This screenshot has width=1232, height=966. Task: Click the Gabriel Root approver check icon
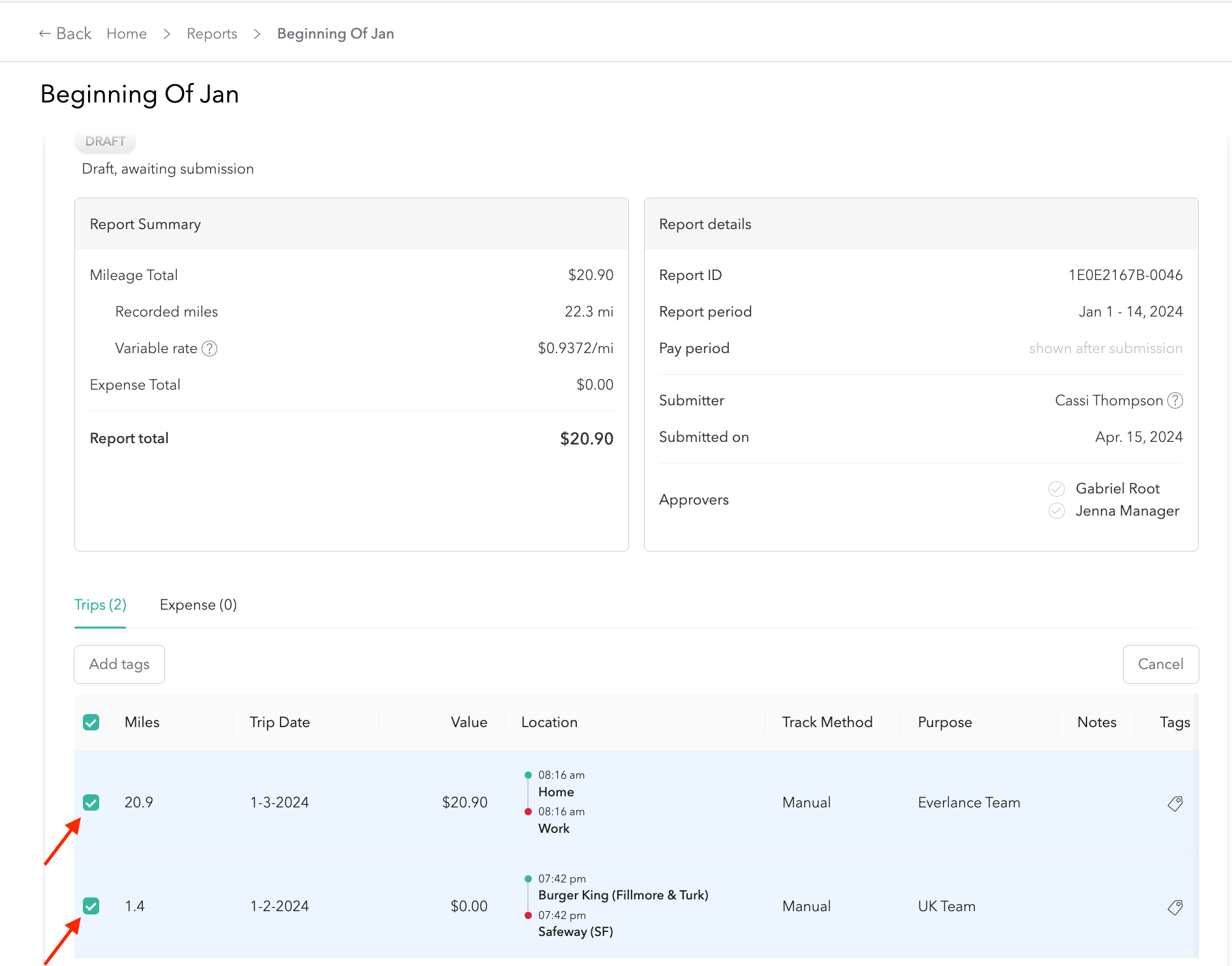pos(1056,489)
